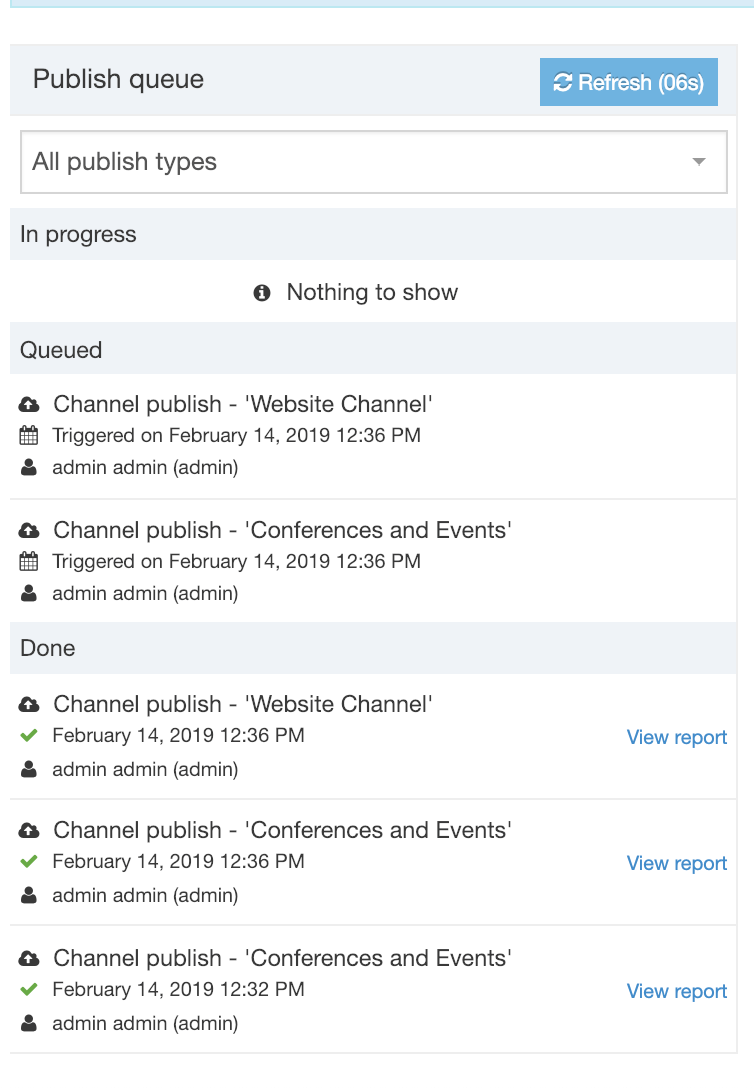The height and width of the screenshot is (1088, 754).
Task: Click the Done section header
Action: point(47,648)
